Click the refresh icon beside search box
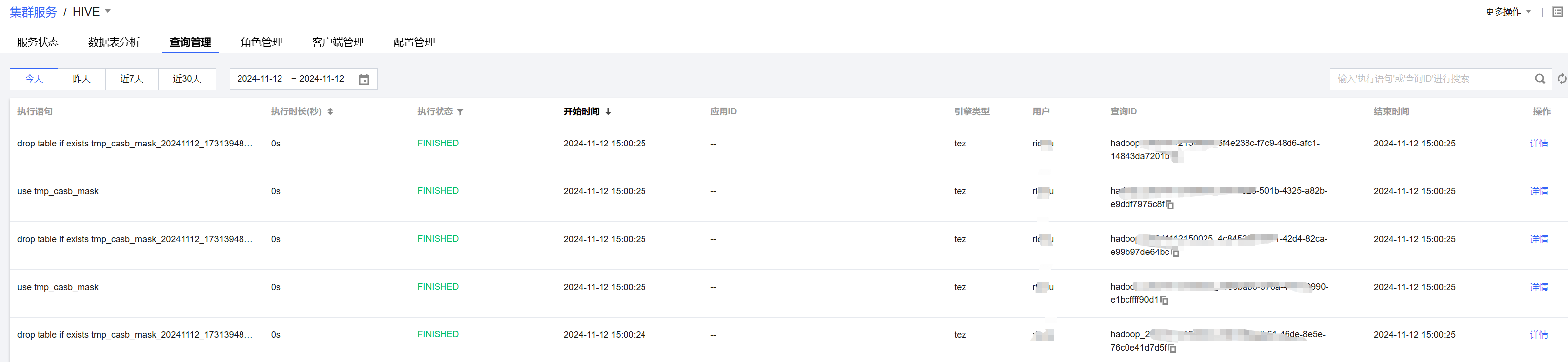The width and height of the screenshot is (1568, 362). [1561, 79]
